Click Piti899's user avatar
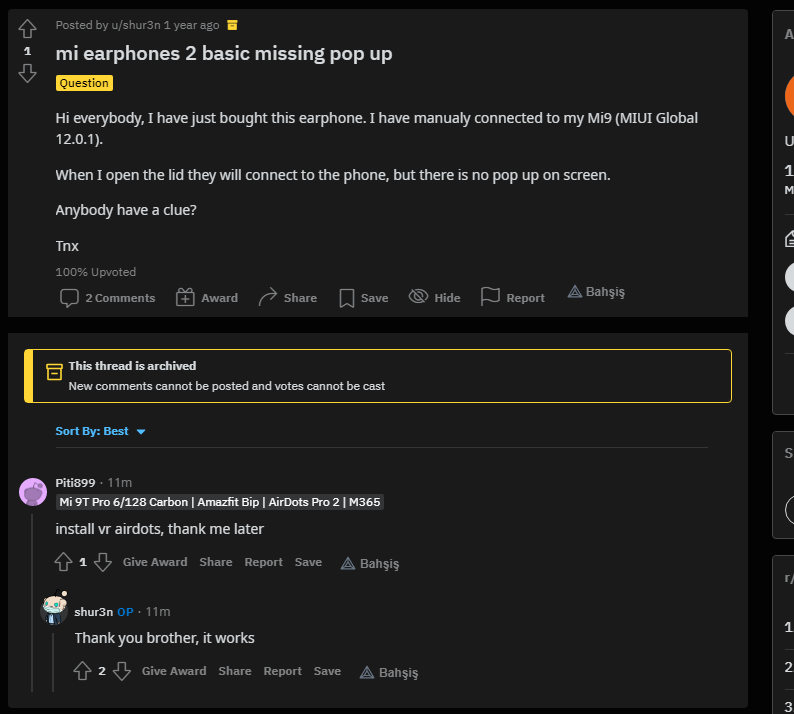 tap(33, 492)
